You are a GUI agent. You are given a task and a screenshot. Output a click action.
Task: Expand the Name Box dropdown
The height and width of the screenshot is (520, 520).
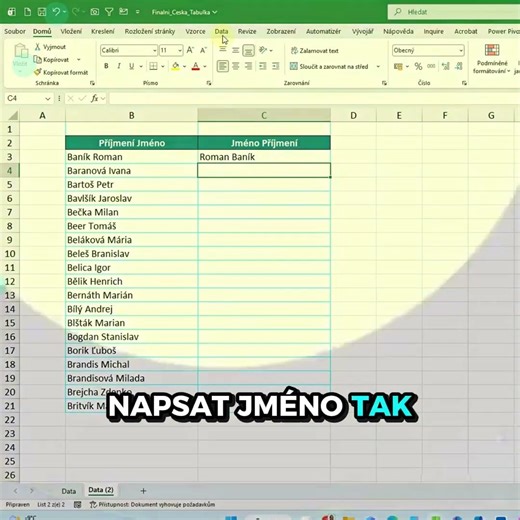pos(48,99)
